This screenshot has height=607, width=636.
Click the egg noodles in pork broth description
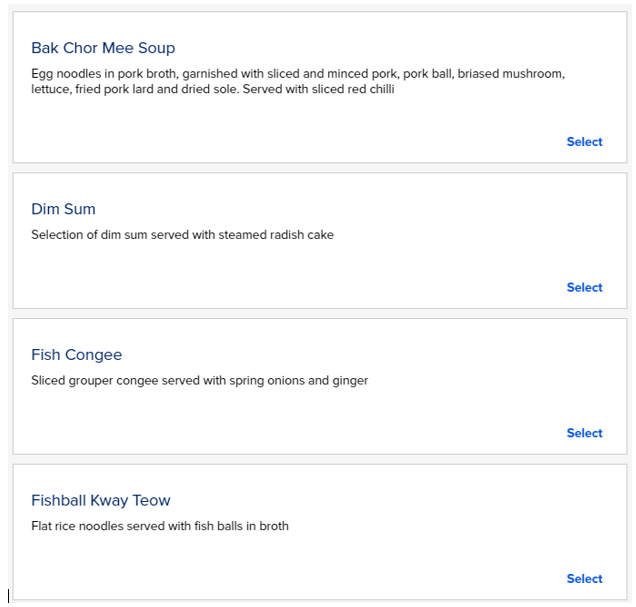click(x=298, y=74)
